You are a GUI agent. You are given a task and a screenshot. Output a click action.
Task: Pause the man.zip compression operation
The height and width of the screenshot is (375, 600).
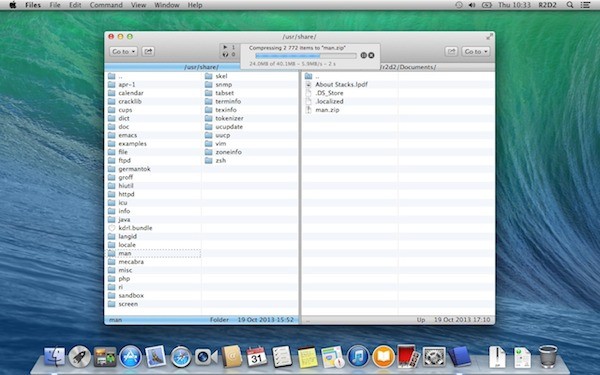[x=364, y=55]
